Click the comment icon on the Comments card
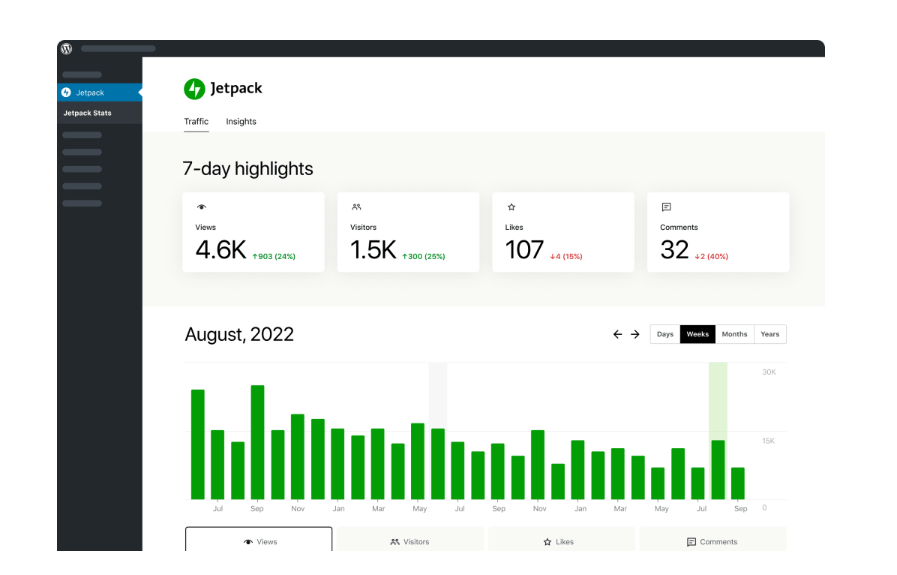This screenshot has width=897, height=575. (x=666, y=207)
